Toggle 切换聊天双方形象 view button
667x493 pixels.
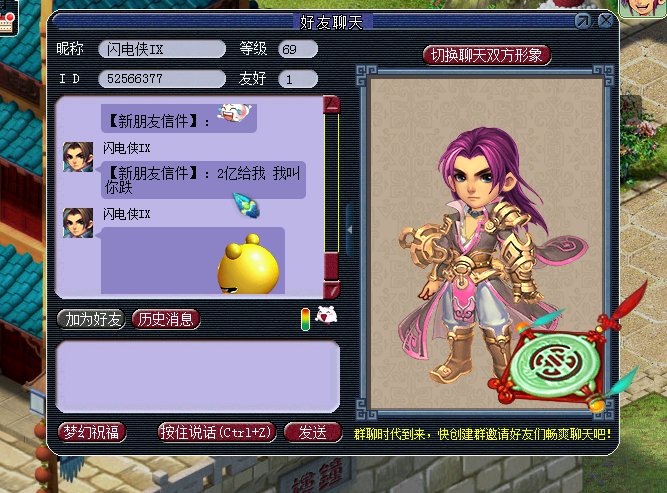(x=487, y=55)
